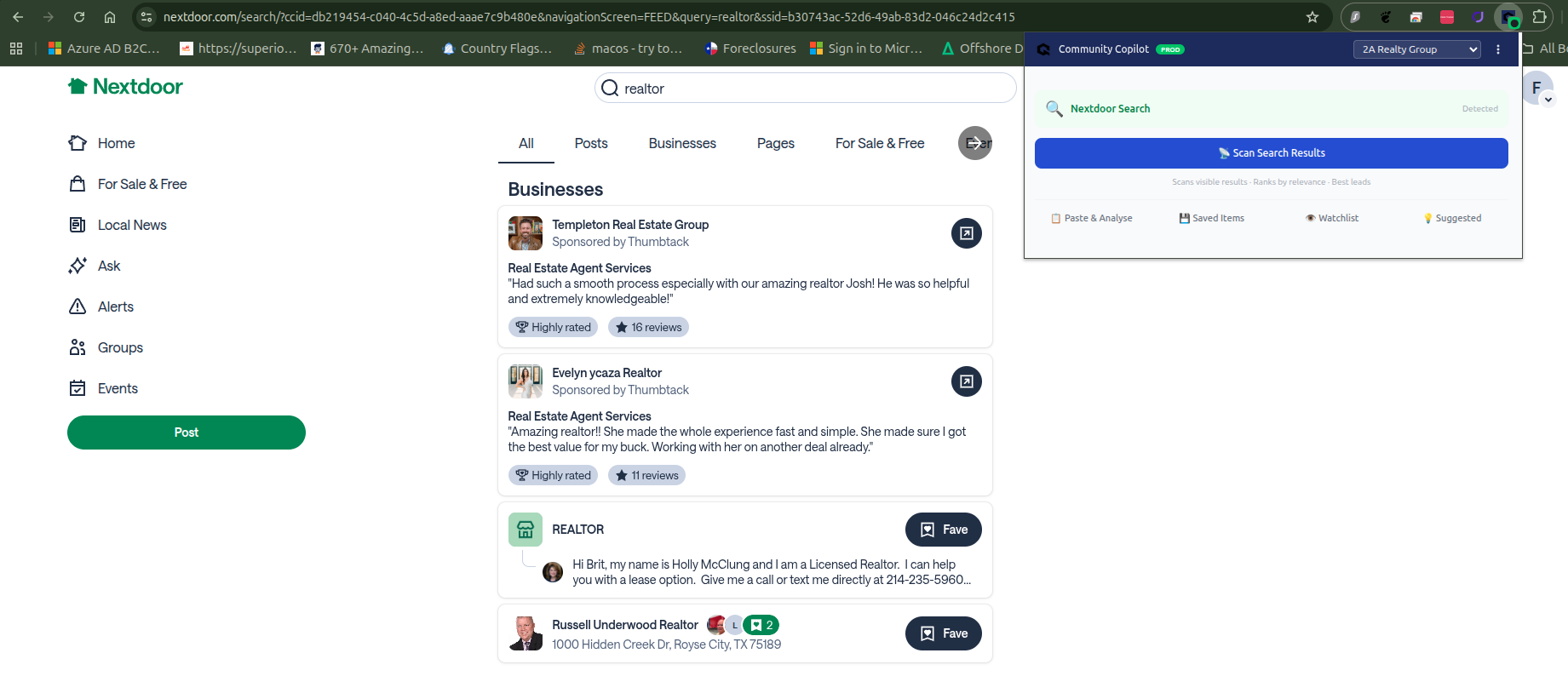Open Evelyn ycaza Realtor external link icon

pyautogui.click(x=967, y=381)
